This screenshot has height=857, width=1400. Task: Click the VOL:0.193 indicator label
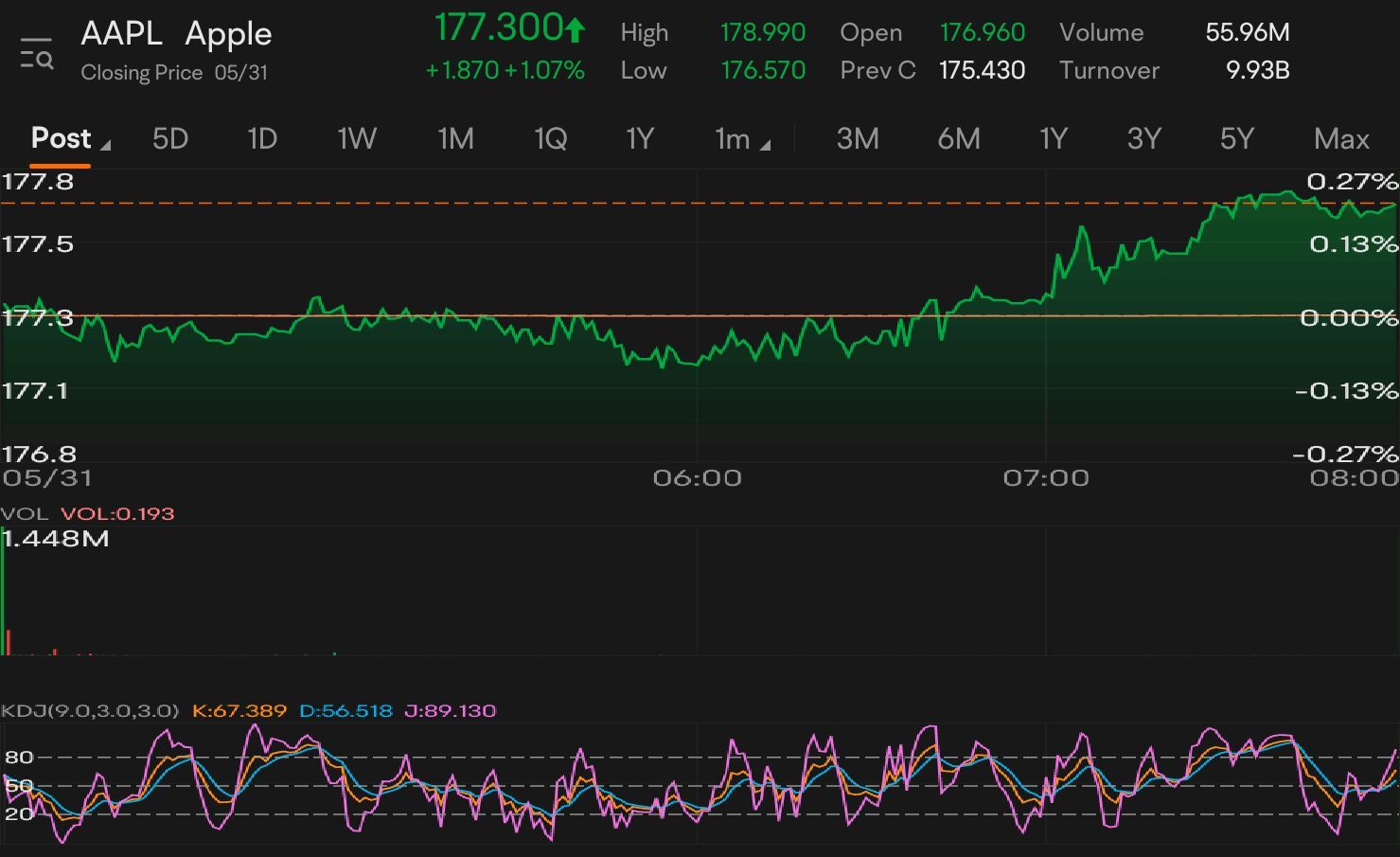[x=117, y=513]
